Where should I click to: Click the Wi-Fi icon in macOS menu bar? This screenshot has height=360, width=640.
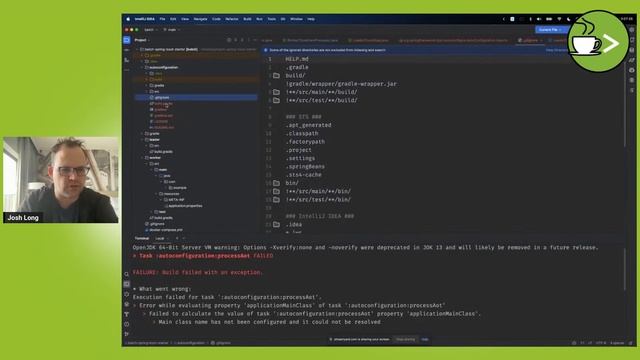[x=559, y=19]
